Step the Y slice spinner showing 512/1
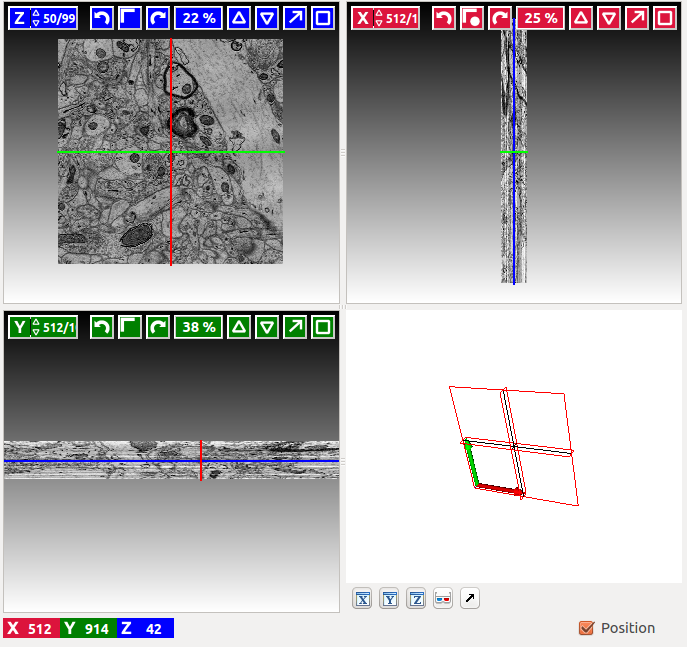The image size is (687, 647). click(37, 327)
